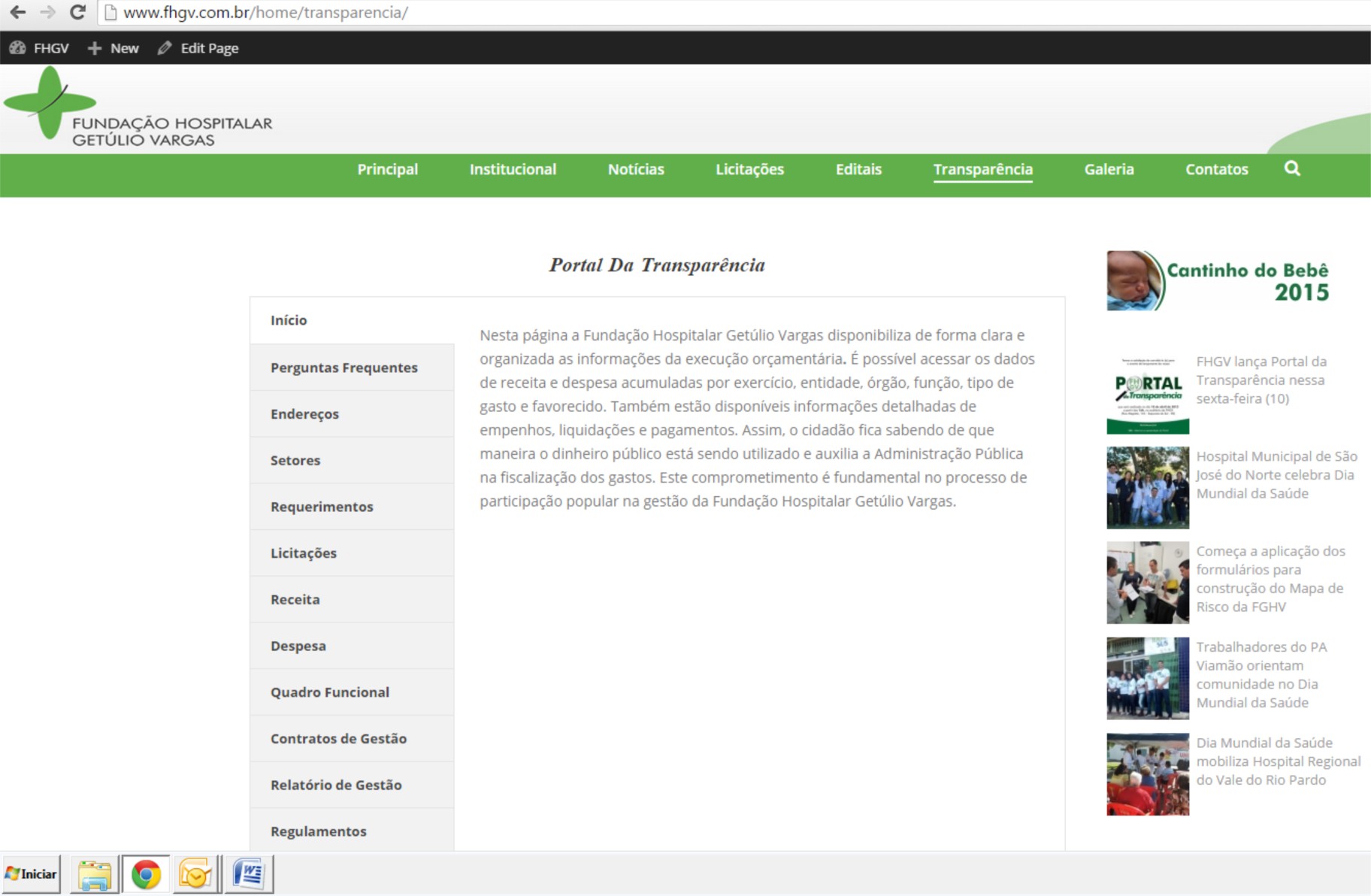The image size is (1371, 896).
Task: Open the Institucional navigation menu item
Action: coord(513,169)
